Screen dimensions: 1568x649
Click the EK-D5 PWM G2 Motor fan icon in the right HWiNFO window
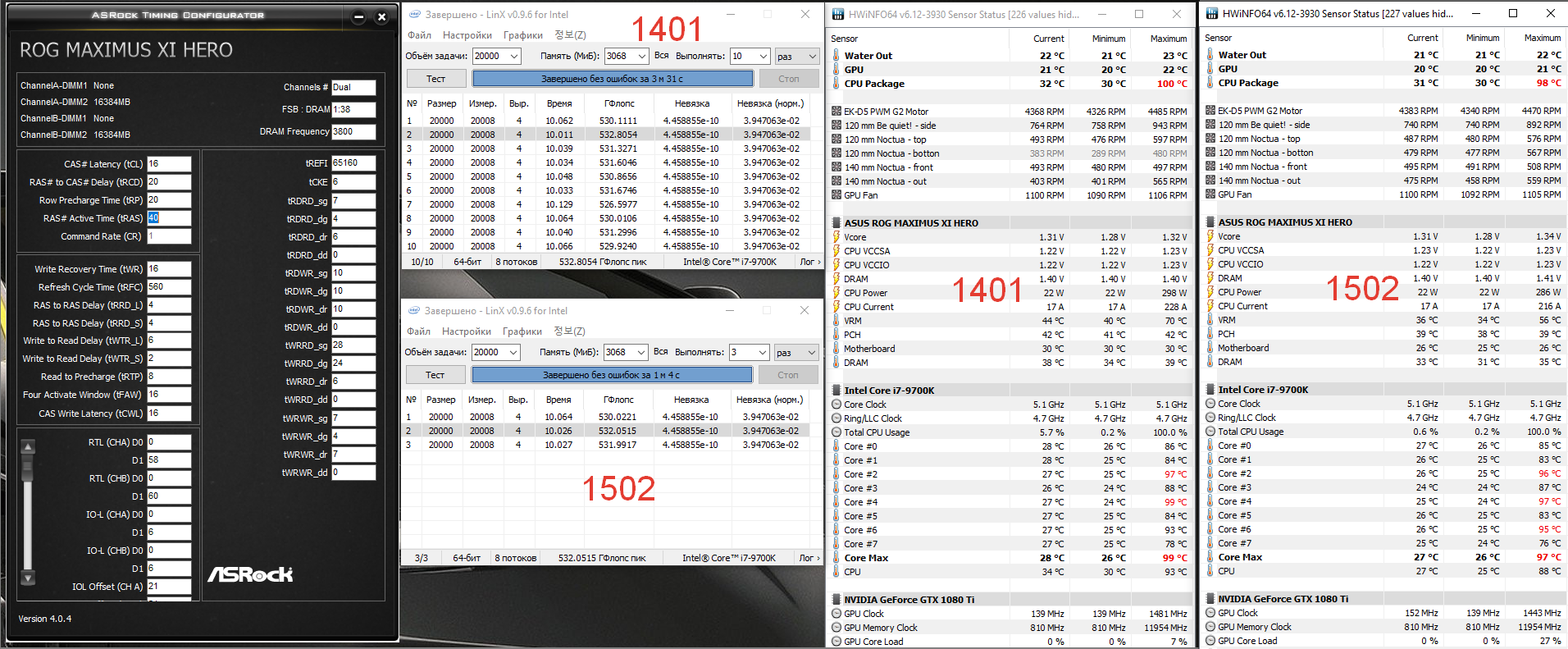pyautogui.click(x=1210, y=111)
